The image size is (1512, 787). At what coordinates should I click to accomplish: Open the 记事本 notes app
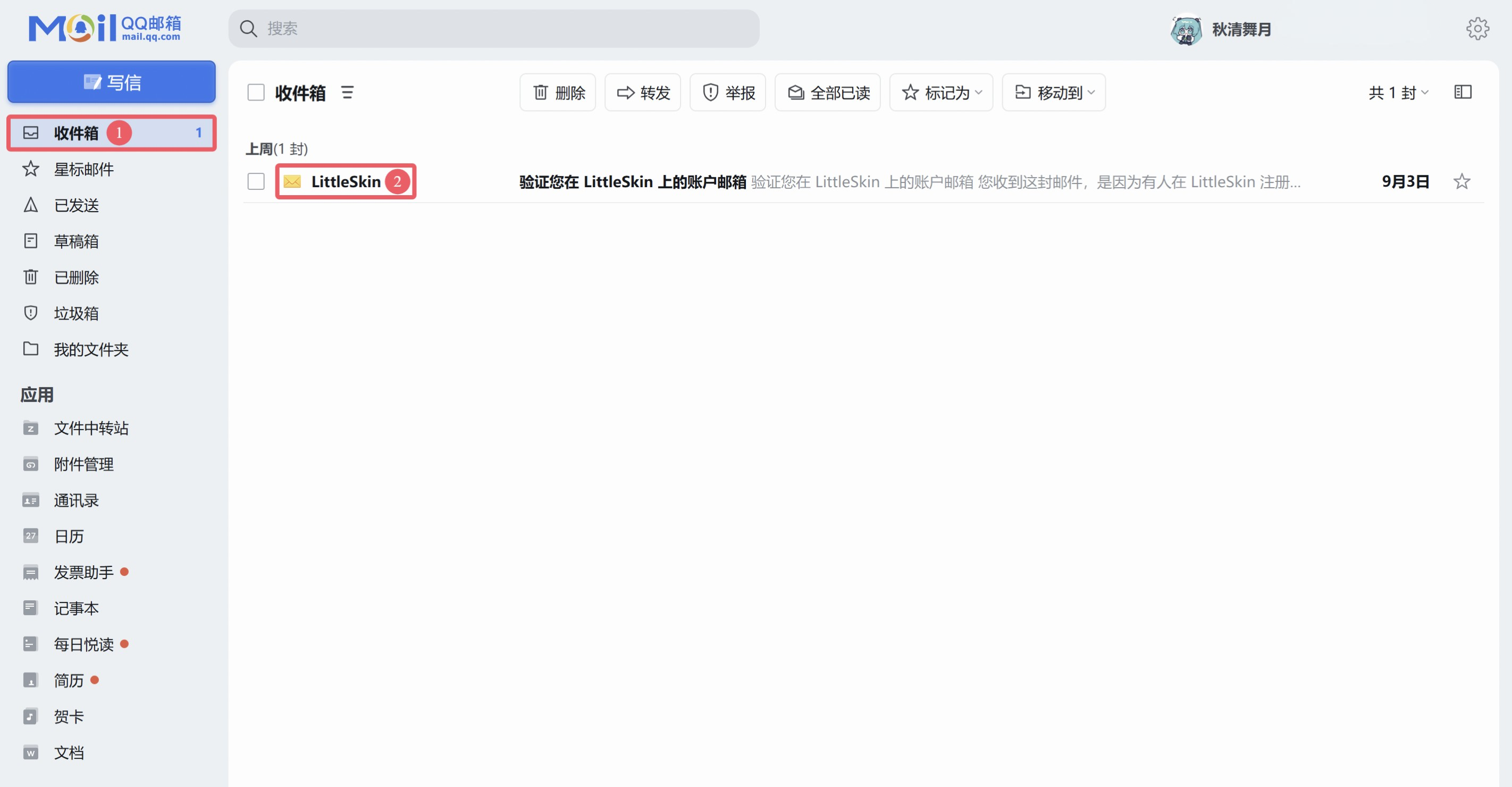[77, 608]
